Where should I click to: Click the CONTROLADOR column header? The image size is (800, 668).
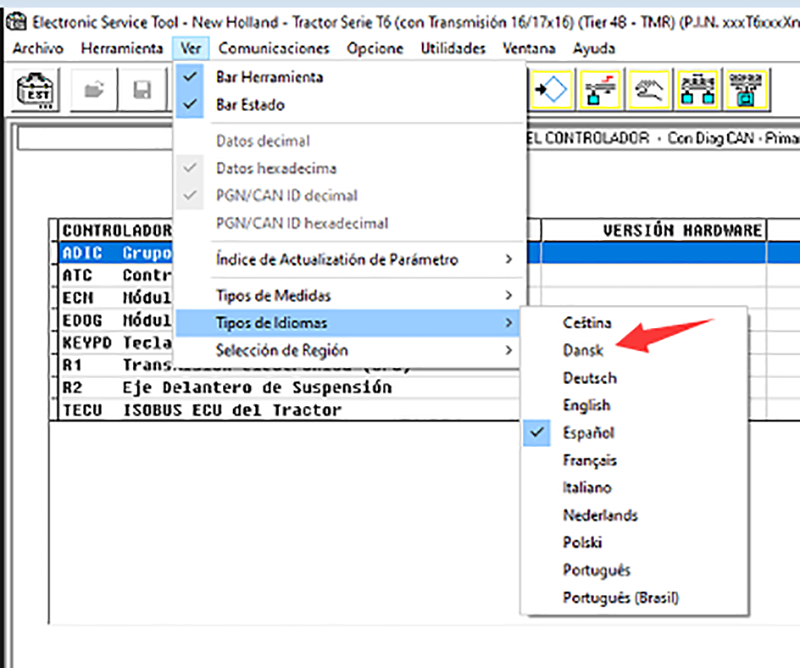coord(116,231)
